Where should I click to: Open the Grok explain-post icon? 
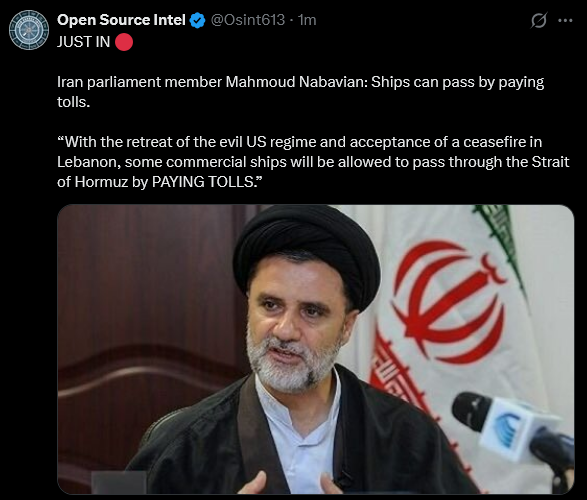point(539,20)
